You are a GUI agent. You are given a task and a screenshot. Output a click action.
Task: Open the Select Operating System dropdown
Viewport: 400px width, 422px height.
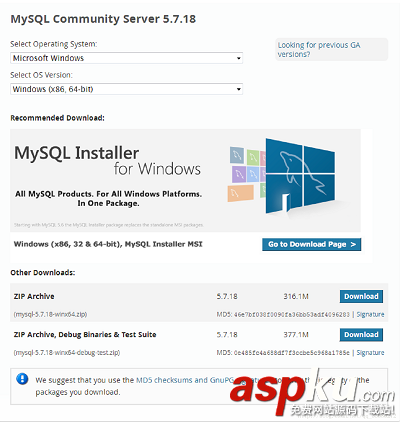tap(126, 58)
